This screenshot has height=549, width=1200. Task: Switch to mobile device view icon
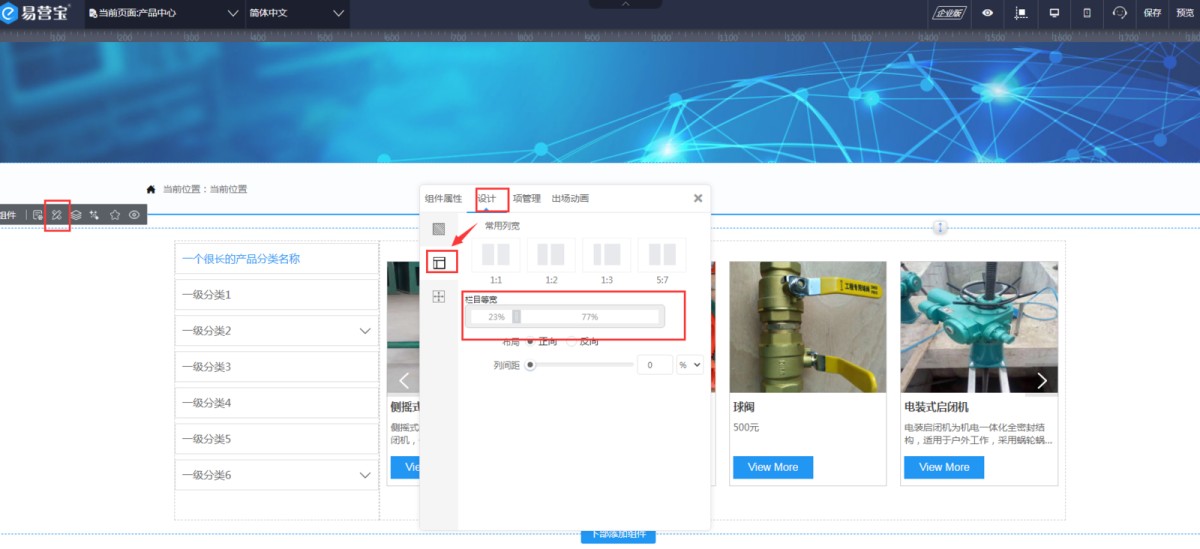click(1087, 13)
